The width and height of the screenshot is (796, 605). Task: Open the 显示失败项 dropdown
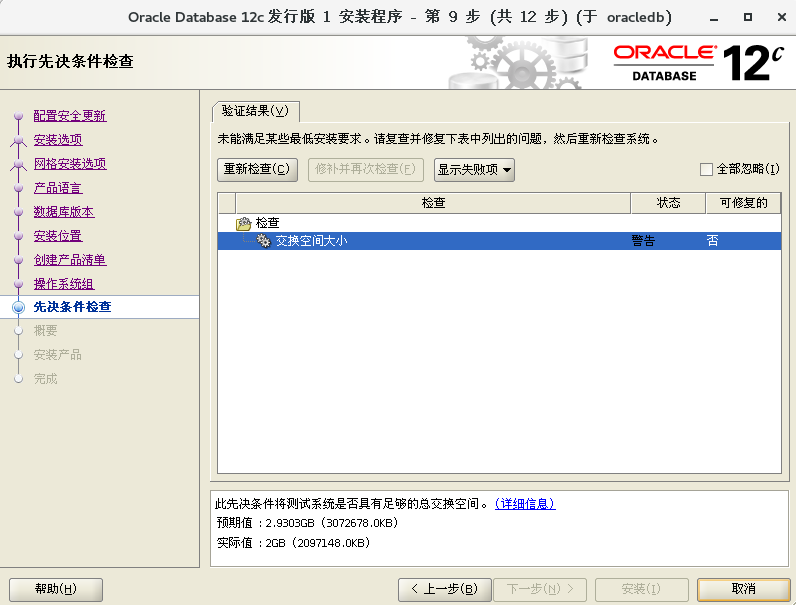pyautogui.click(x=474, y=170)
